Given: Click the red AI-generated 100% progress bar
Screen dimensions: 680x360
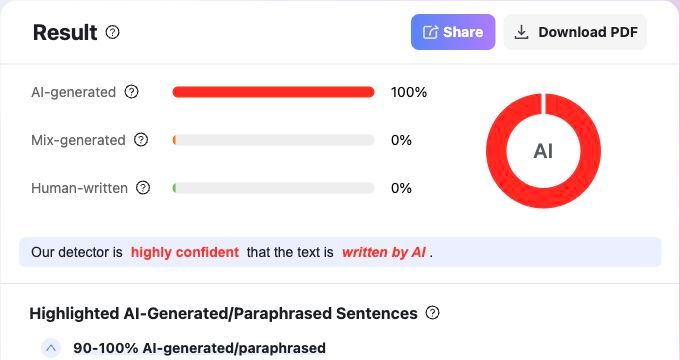Looking at the screenshot, I should point(273,92).
